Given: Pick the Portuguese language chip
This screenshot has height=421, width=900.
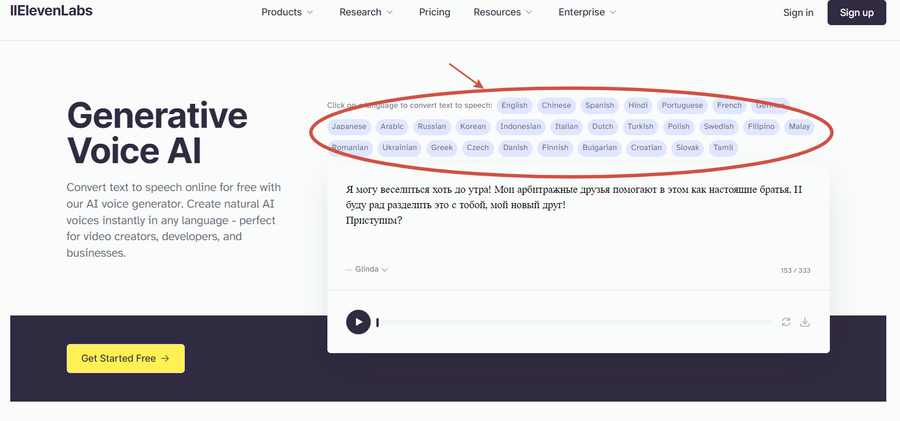Looking at the screenshot, I should (x=682, y=105).
